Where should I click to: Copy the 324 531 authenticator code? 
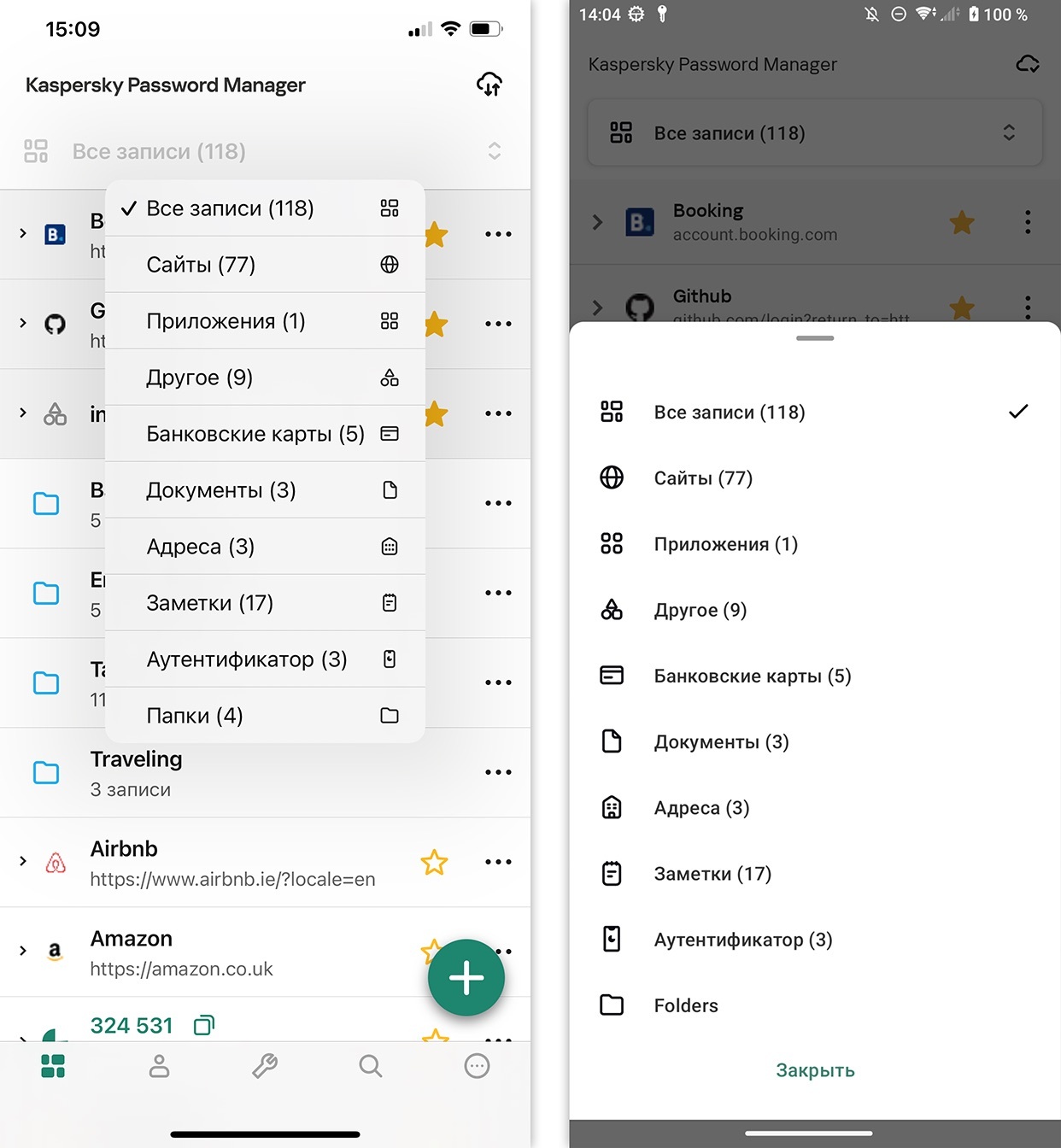pyautogui.click(x=204, y=1025)
